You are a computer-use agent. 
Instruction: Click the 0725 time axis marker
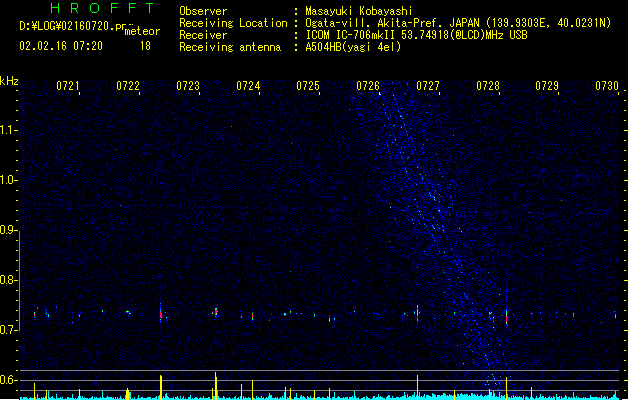point(308,86)
